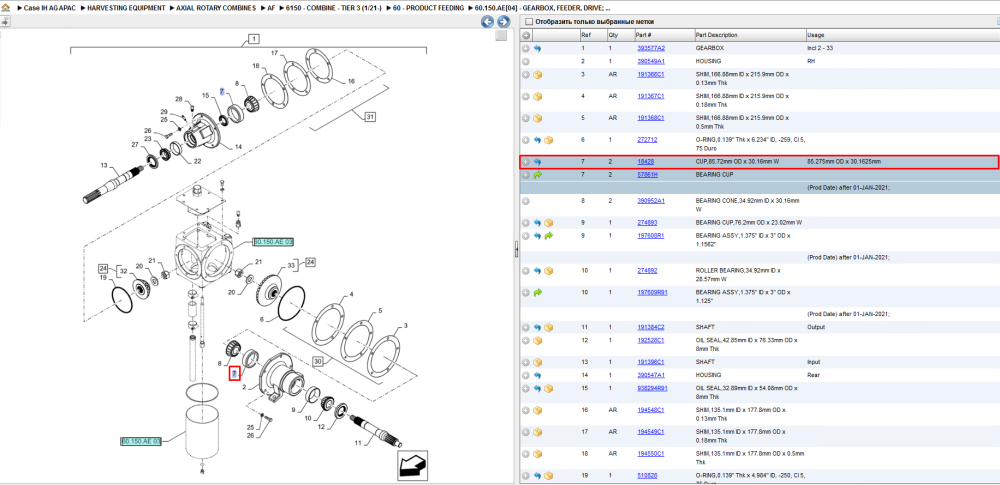Click the box icon for part 191368C1
The width and height of the screenshot is (1000, 485).
pyautogui.click(x=538, y=118)
